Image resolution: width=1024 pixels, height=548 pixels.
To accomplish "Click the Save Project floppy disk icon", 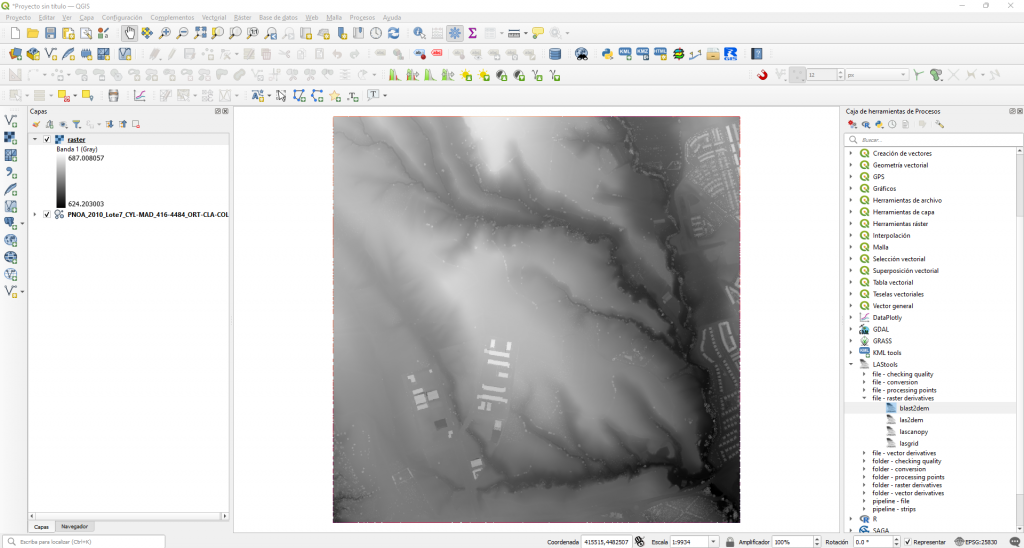I will click(x=50, y=33).
